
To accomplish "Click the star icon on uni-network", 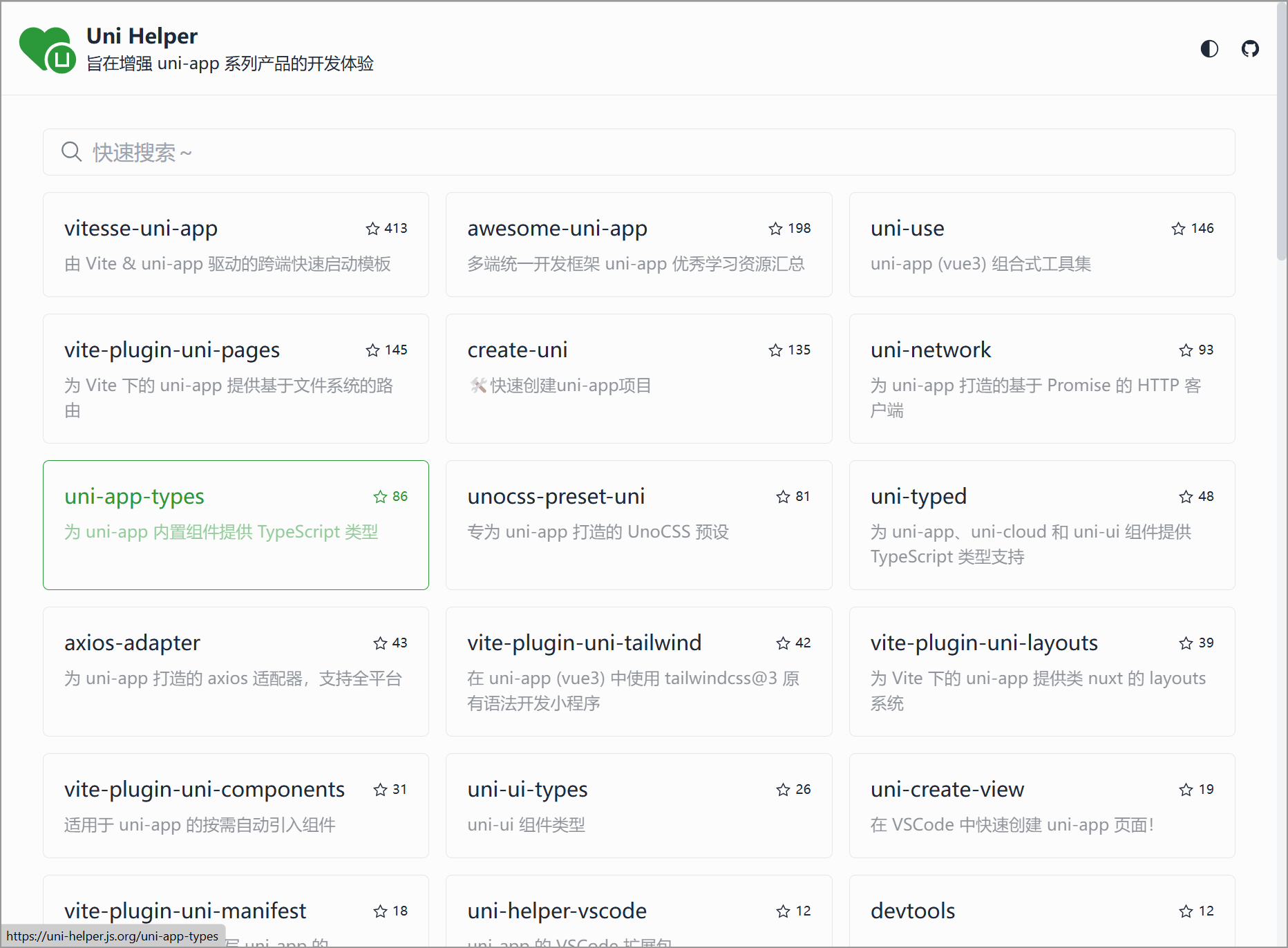I will 1186,350.
